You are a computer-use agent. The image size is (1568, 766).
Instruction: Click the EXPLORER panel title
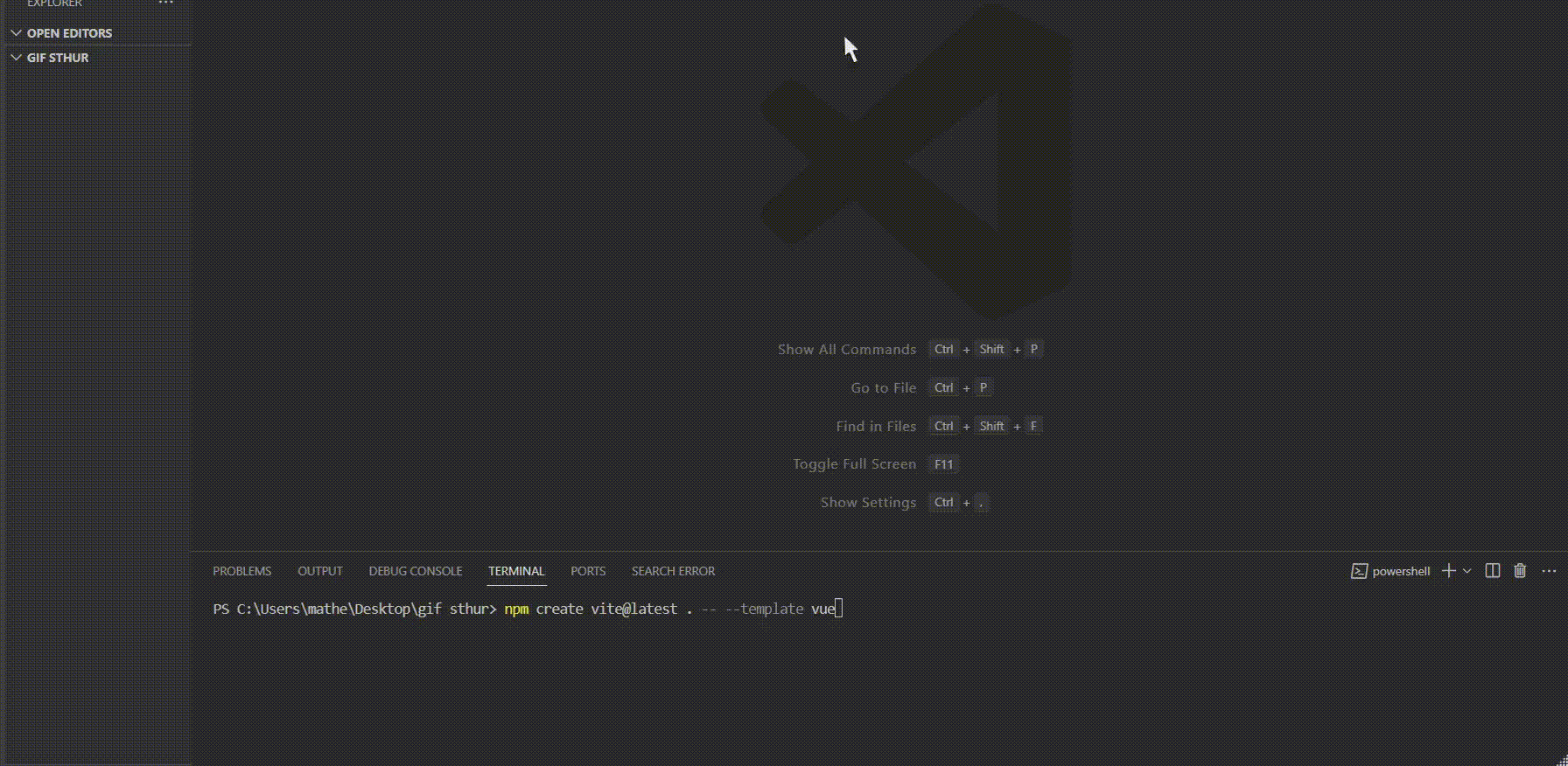pyautogui.click(x=54, y=3)
